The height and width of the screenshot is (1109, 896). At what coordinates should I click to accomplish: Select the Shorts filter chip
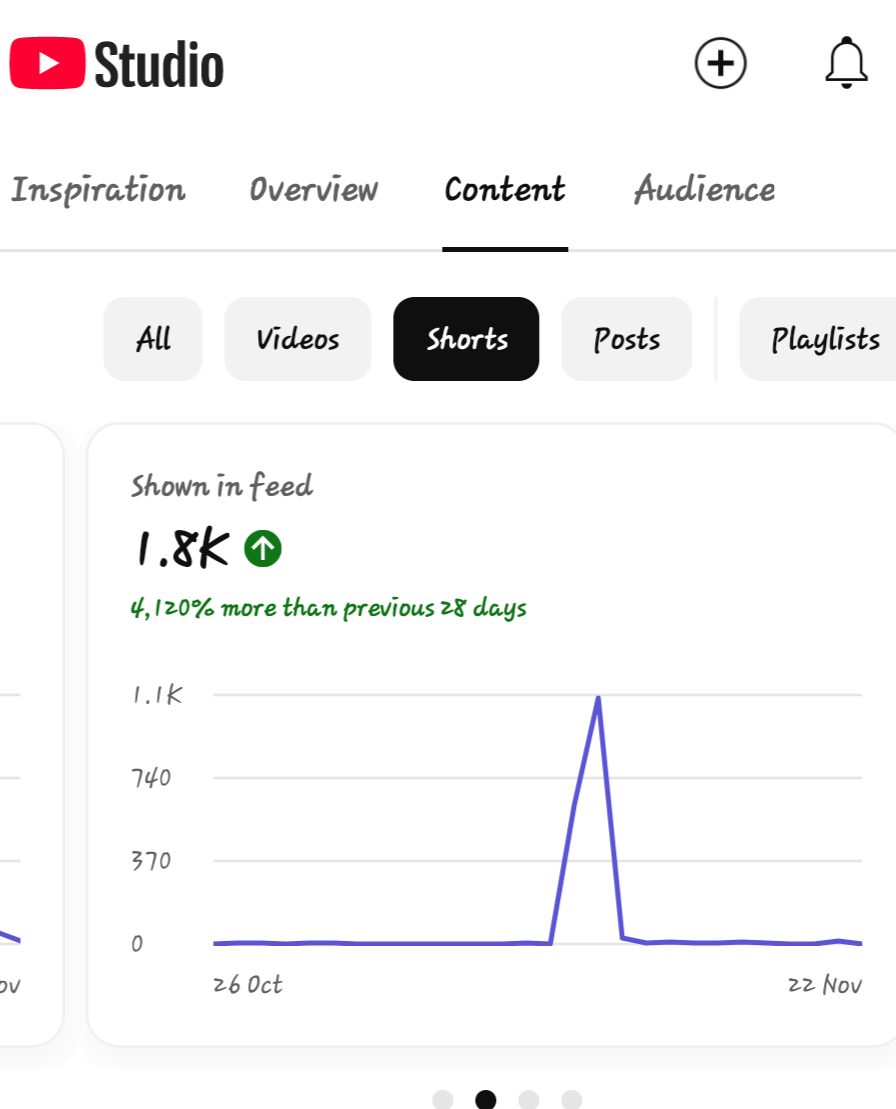[466, 339]
